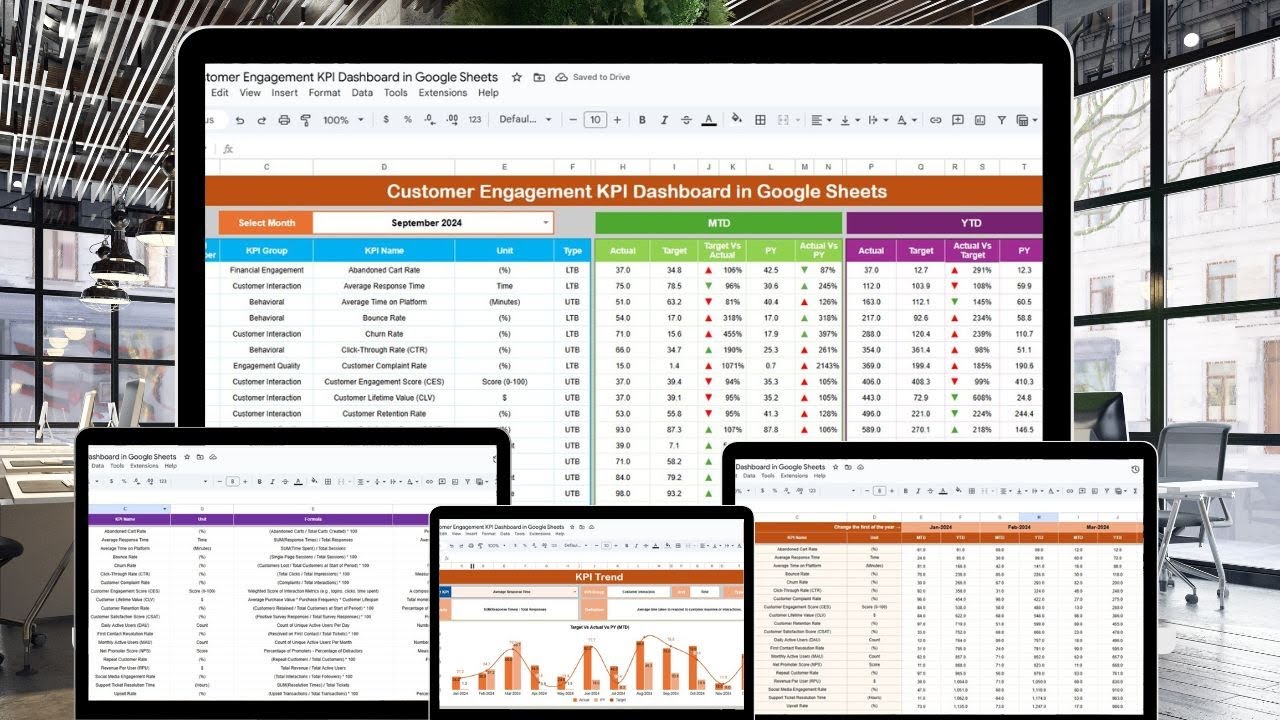The image size is (1280, 720).
Task: Insert comment from main monitor toolbar
Action: [958, 120]
